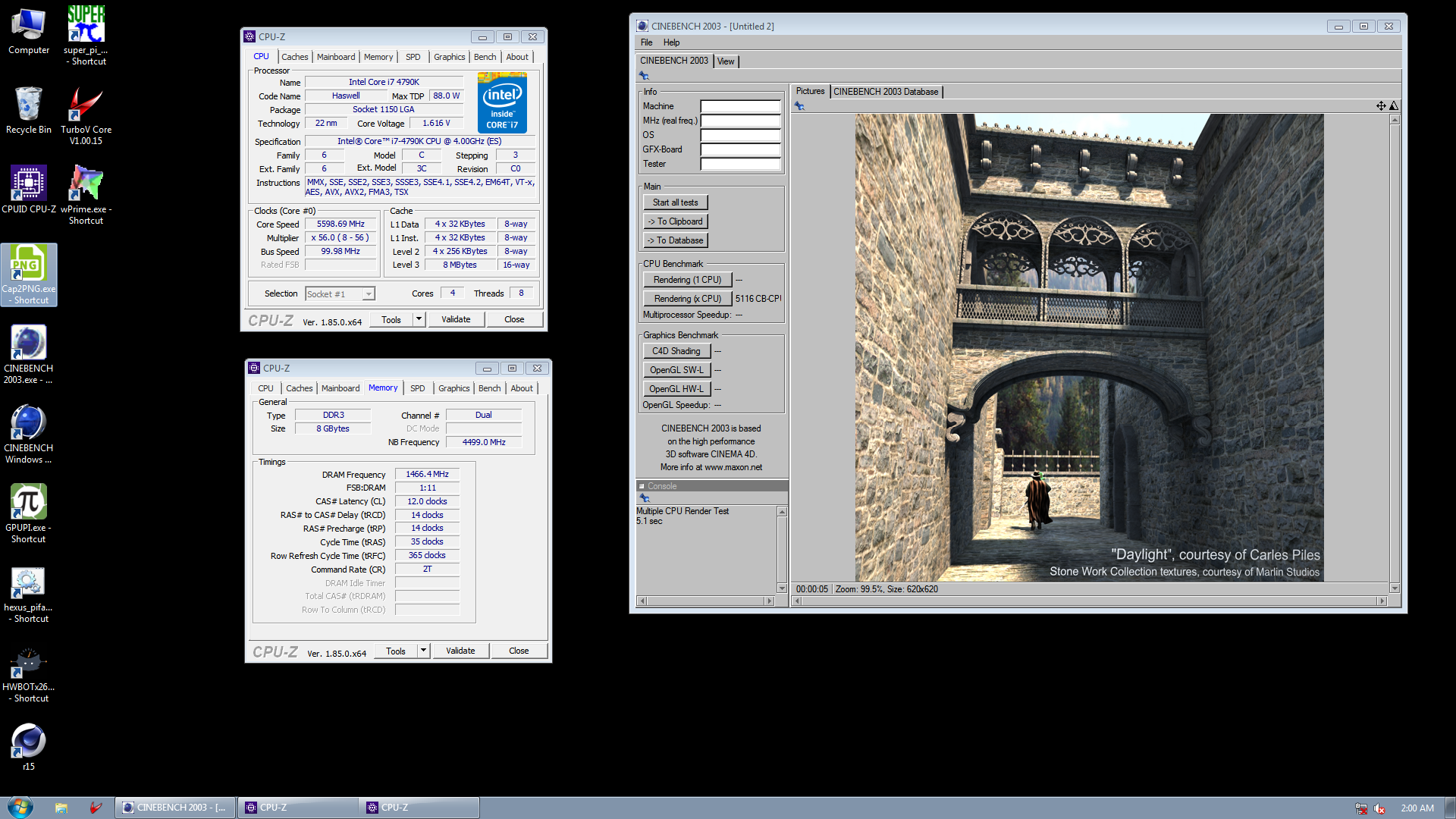Click picture viewer vertical scrollbar down arrow
Viewport: 1456px width, 819px height.
click(1395, 588)
